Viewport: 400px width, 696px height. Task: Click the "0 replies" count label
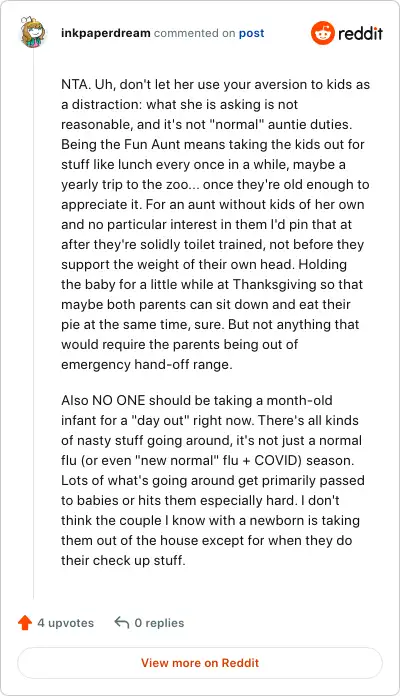(x=159, y=623)
